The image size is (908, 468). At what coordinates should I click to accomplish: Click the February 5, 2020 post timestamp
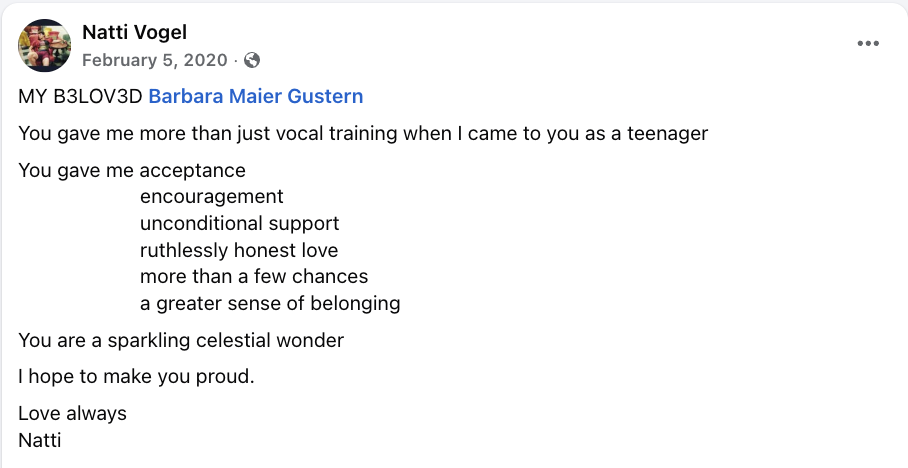154,60
